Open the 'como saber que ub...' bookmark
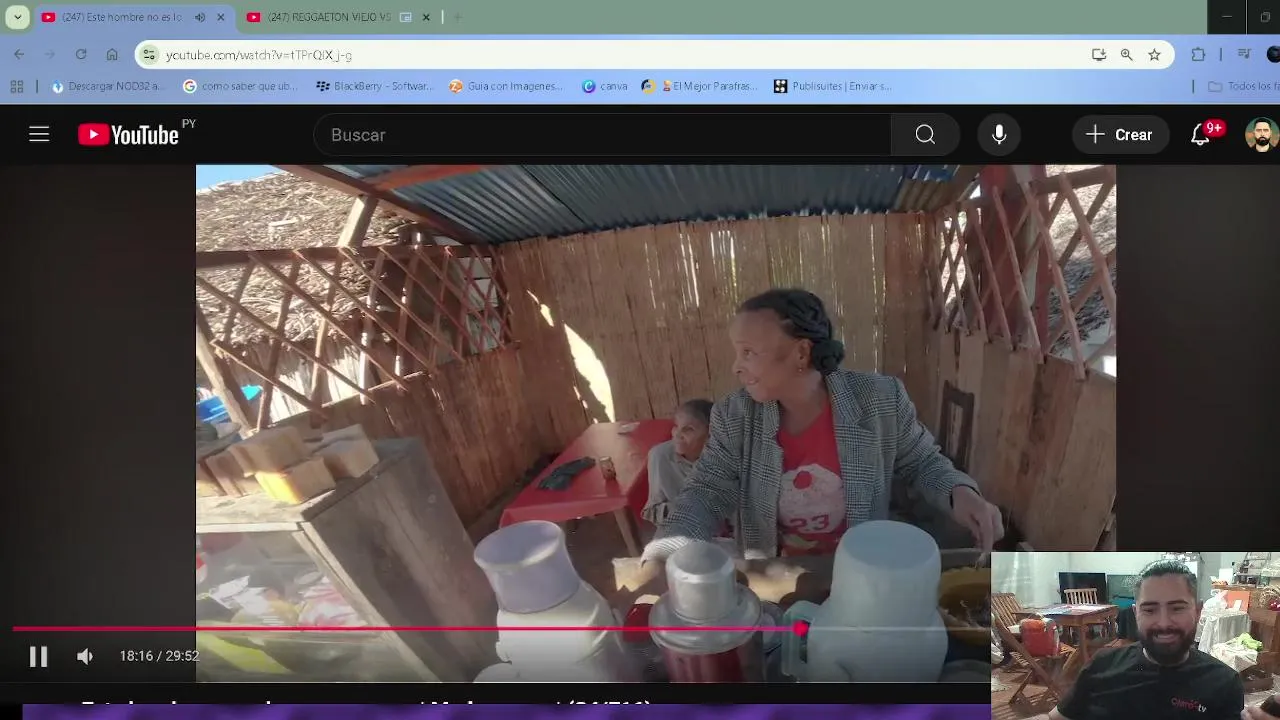 tap(240, 86)
